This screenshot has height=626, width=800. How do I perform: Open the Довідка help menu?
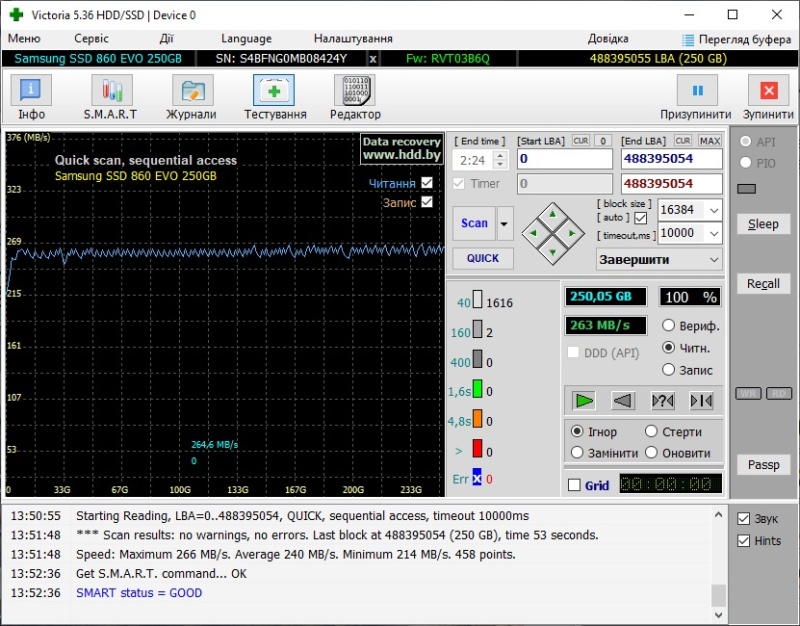click(x=608, y=39)
